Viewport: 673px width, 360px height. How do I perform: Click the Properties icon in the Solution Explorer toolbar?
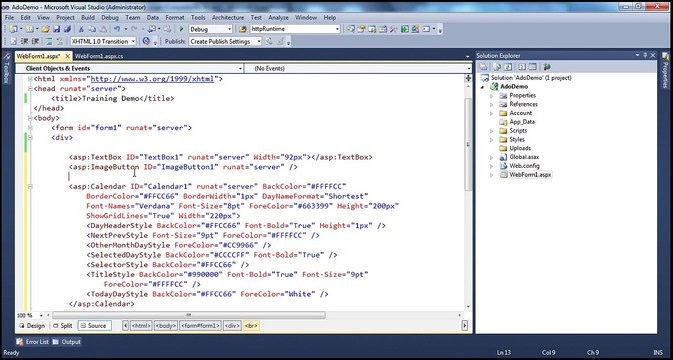click(483, 67)
